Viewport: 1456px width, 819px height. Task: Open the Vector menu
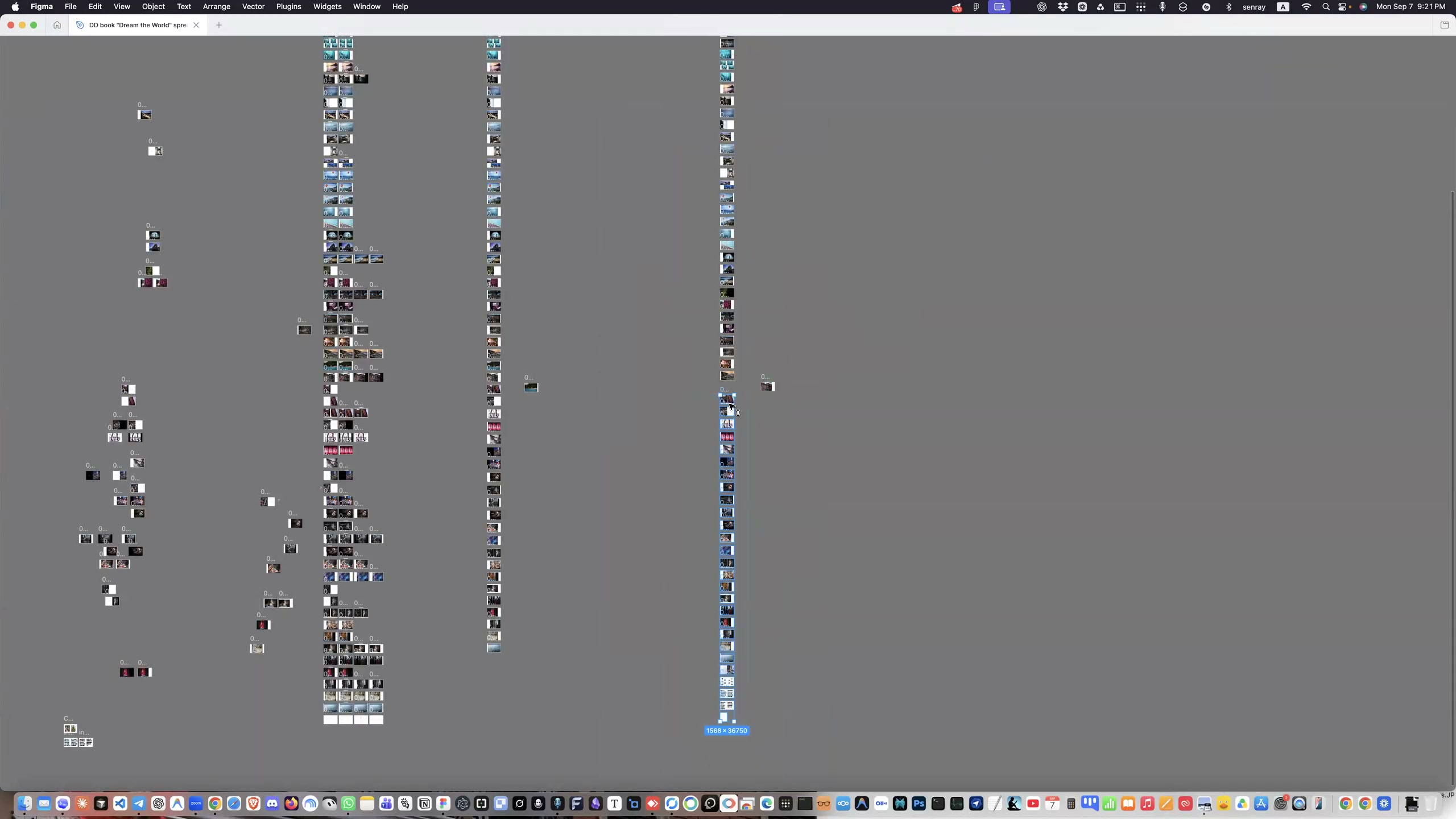(x=253, y=7)
